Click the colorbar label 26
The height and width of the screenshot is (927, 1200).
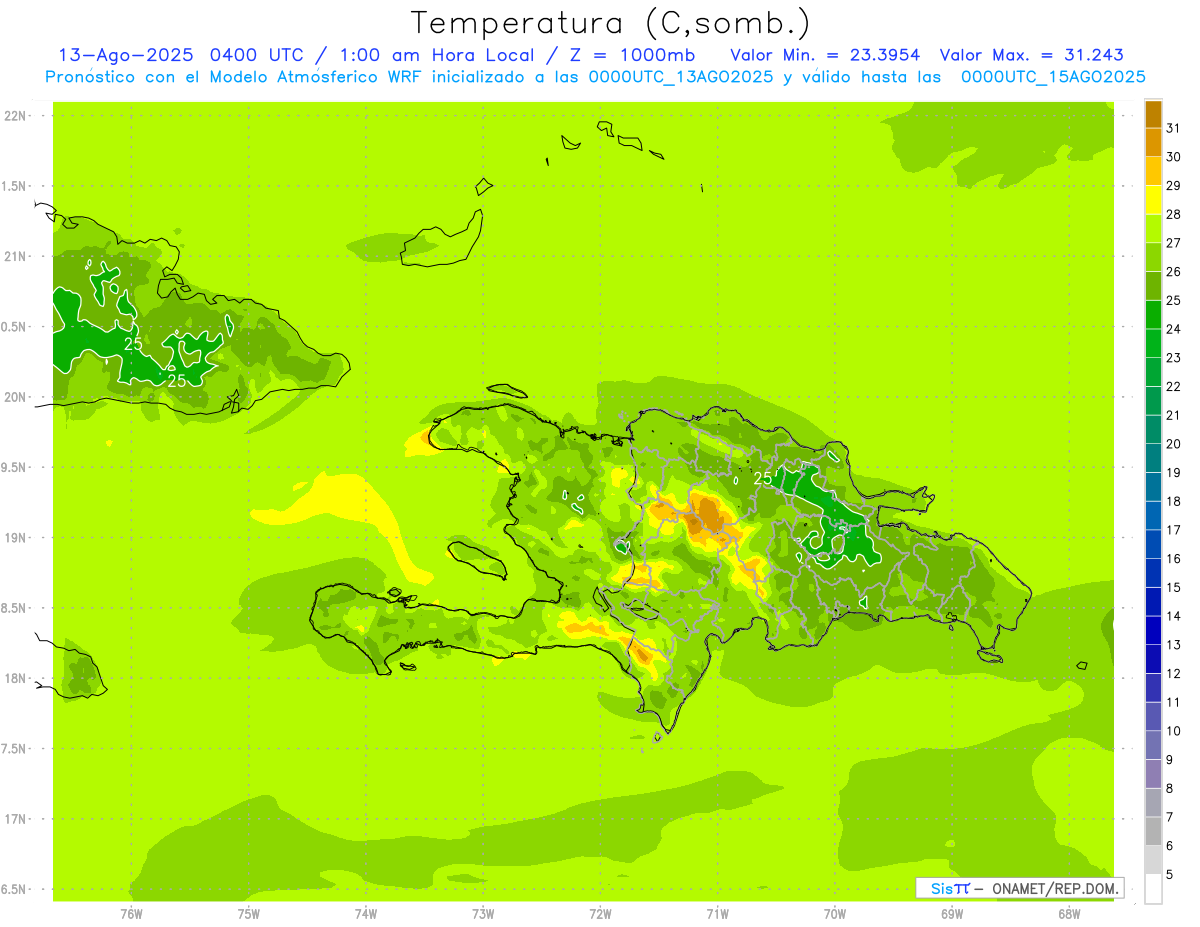tap(1174, 271)
